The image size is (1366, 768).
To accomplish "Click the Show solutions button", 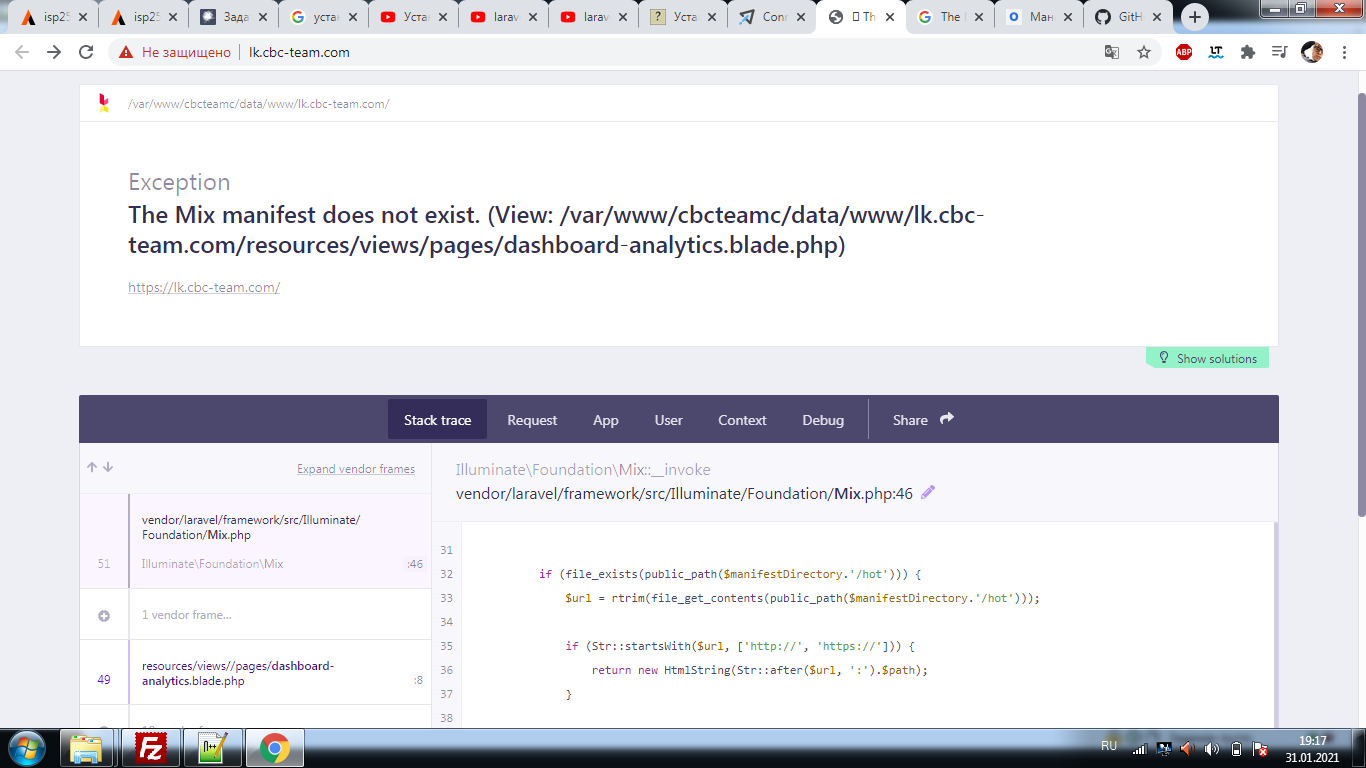I will [x=1208, y=358].
